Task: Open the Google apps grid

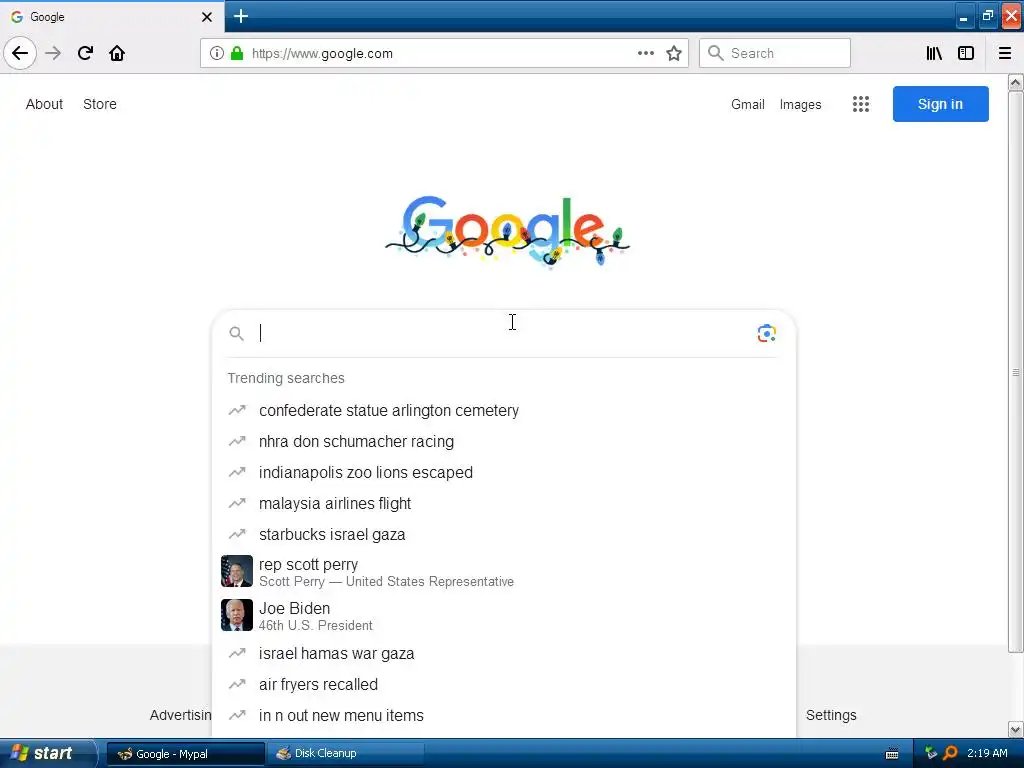Action: pyautogui.click(x=861, y=104)
